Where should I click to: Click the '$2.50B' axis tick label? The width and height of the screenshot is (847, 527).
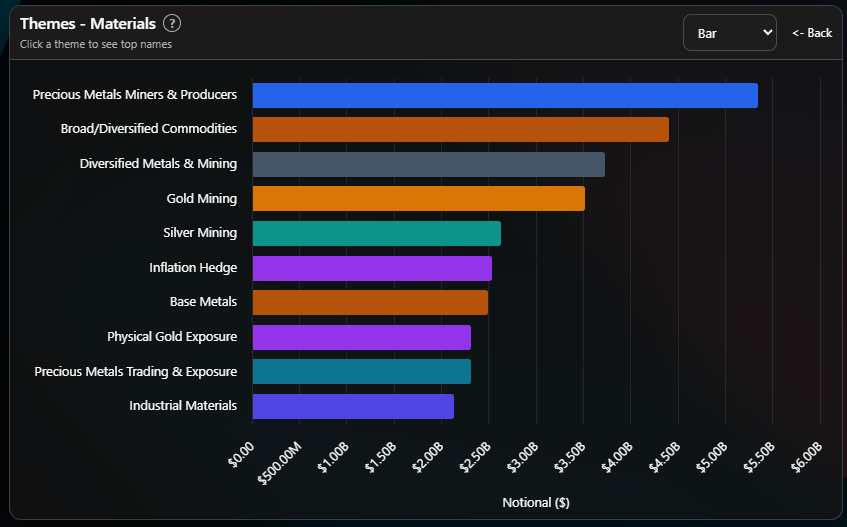(475, 457)
